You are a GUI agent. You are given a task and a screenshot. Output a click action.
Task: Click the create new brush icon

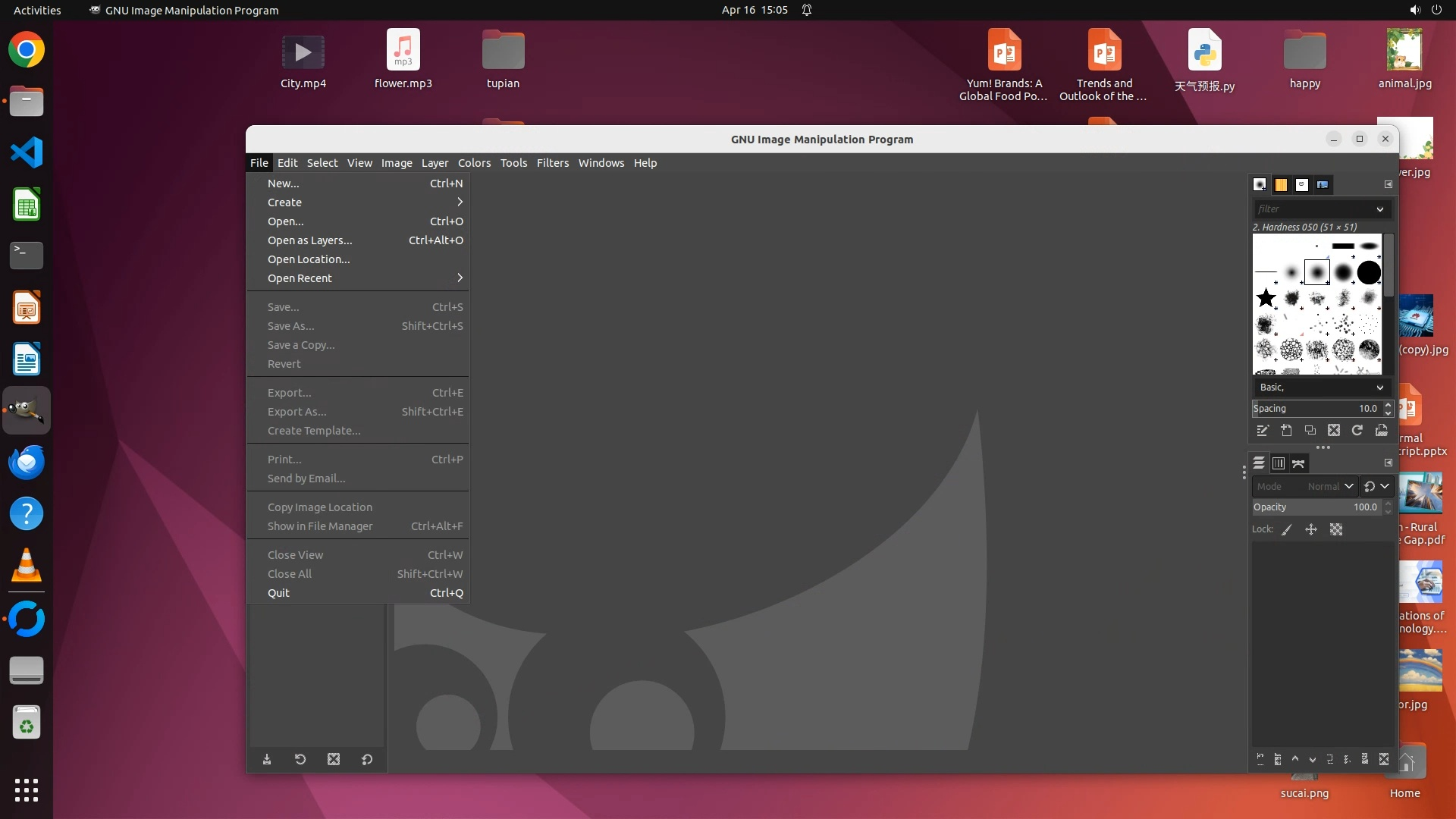click(x=1287, y=431)
